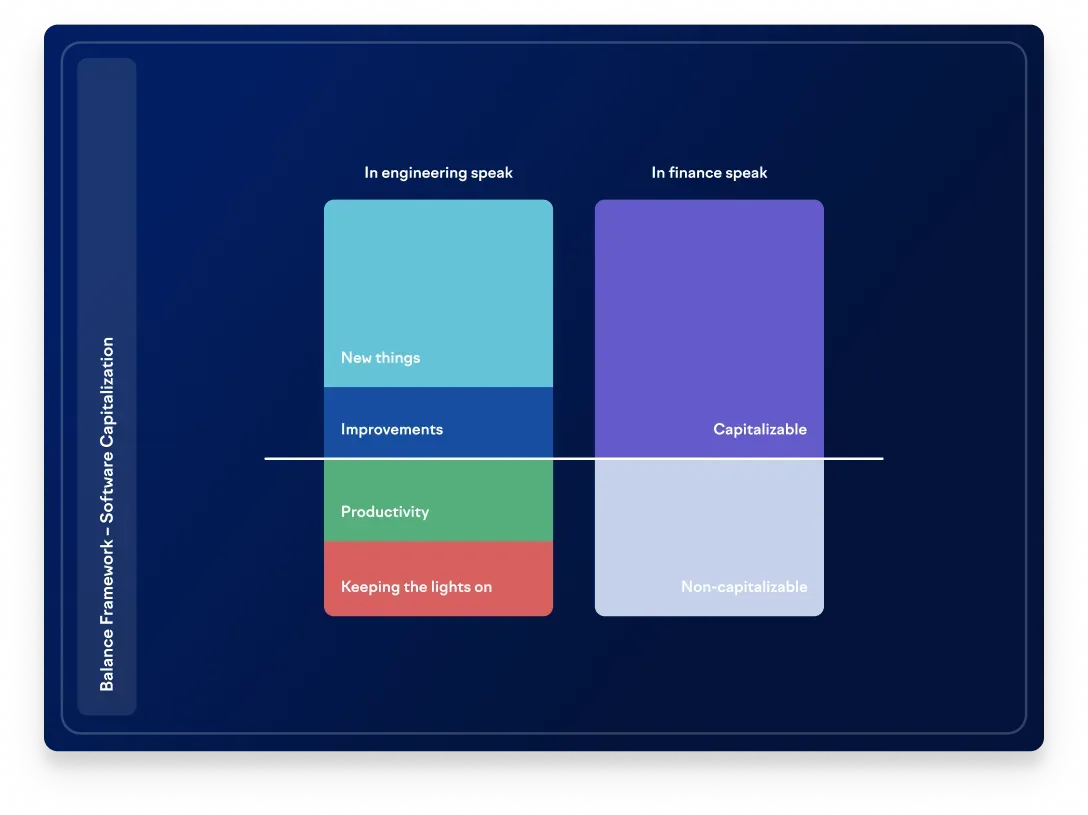Click the pale 'Non-capitalizable' block
1088x815 pixels.
click(x=709, y=538)
